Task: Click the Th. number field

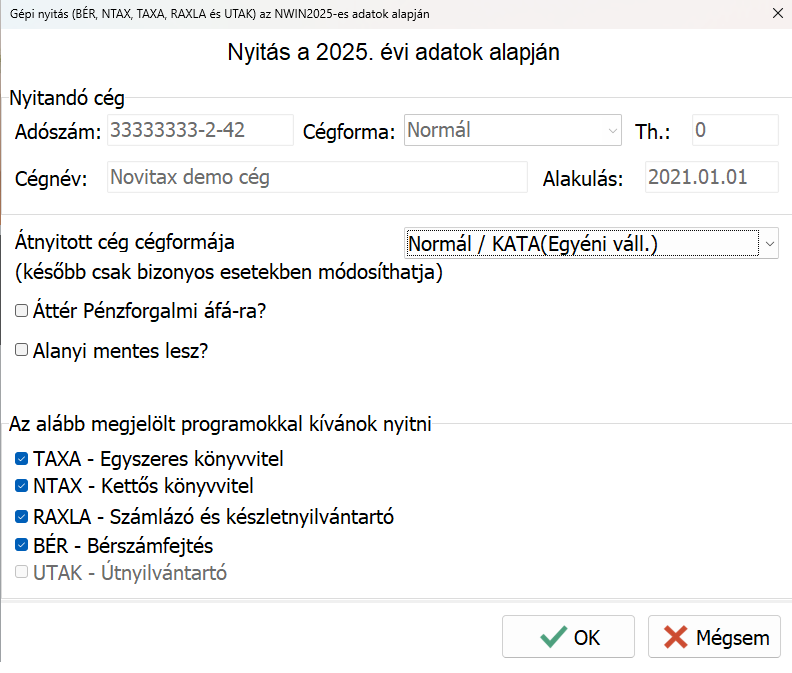Action: coord(734,130)
